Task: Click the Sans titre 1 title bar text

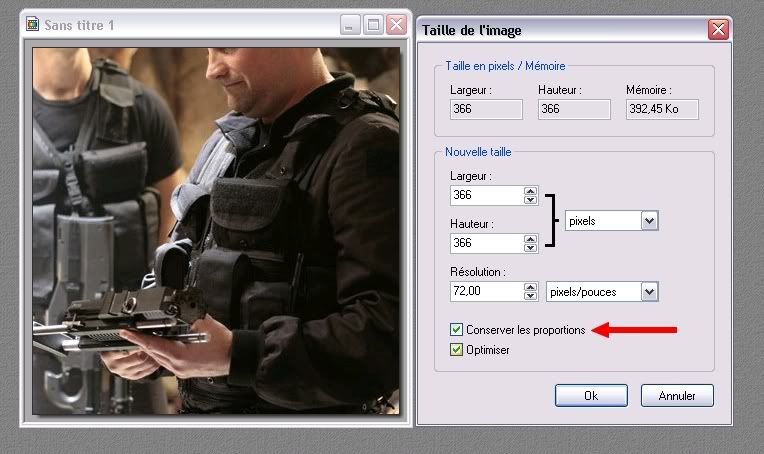Action: (x=79, y=25)
